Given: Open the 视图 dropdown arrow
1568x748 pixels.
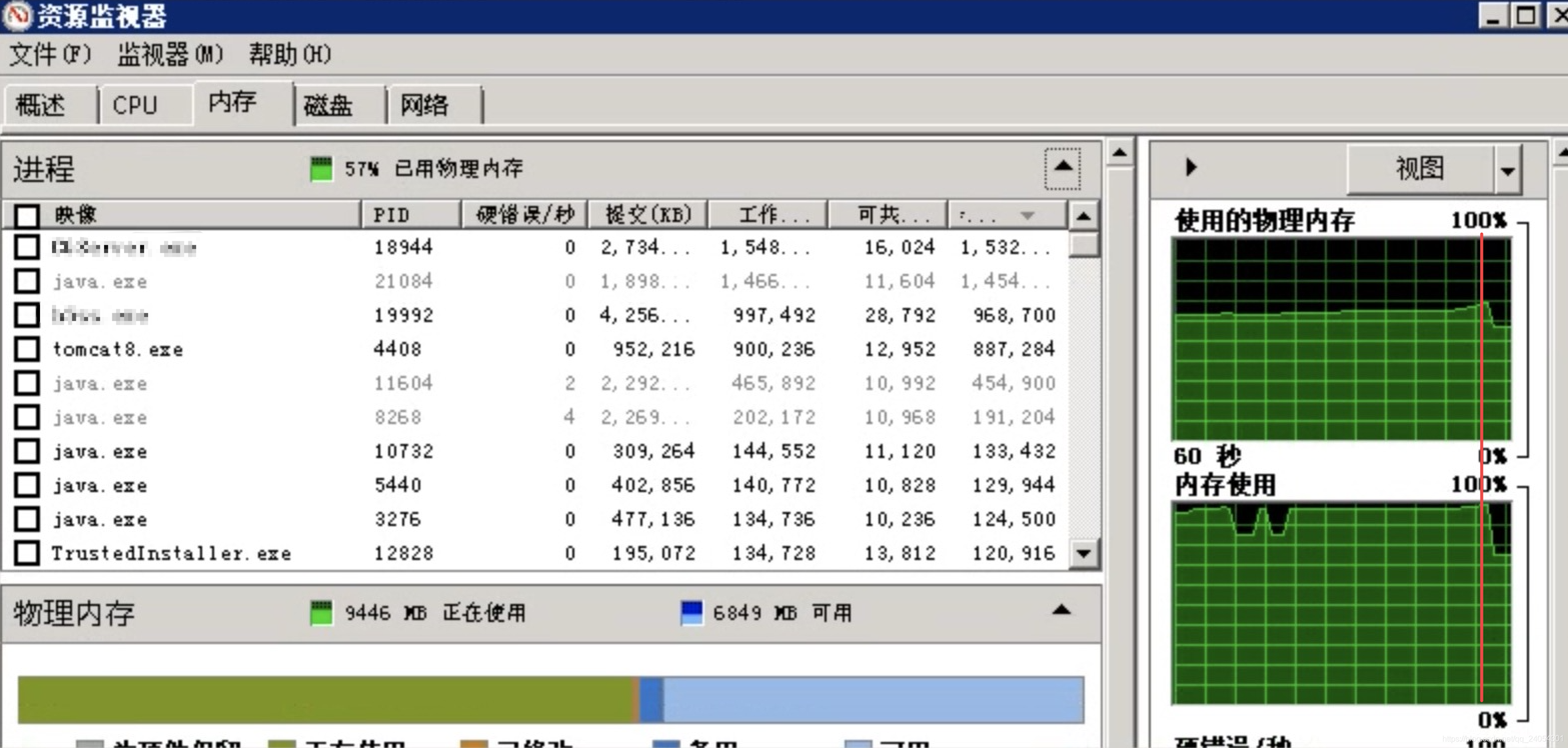Looking at the screenshot, I should click(x=1508, y=169).
